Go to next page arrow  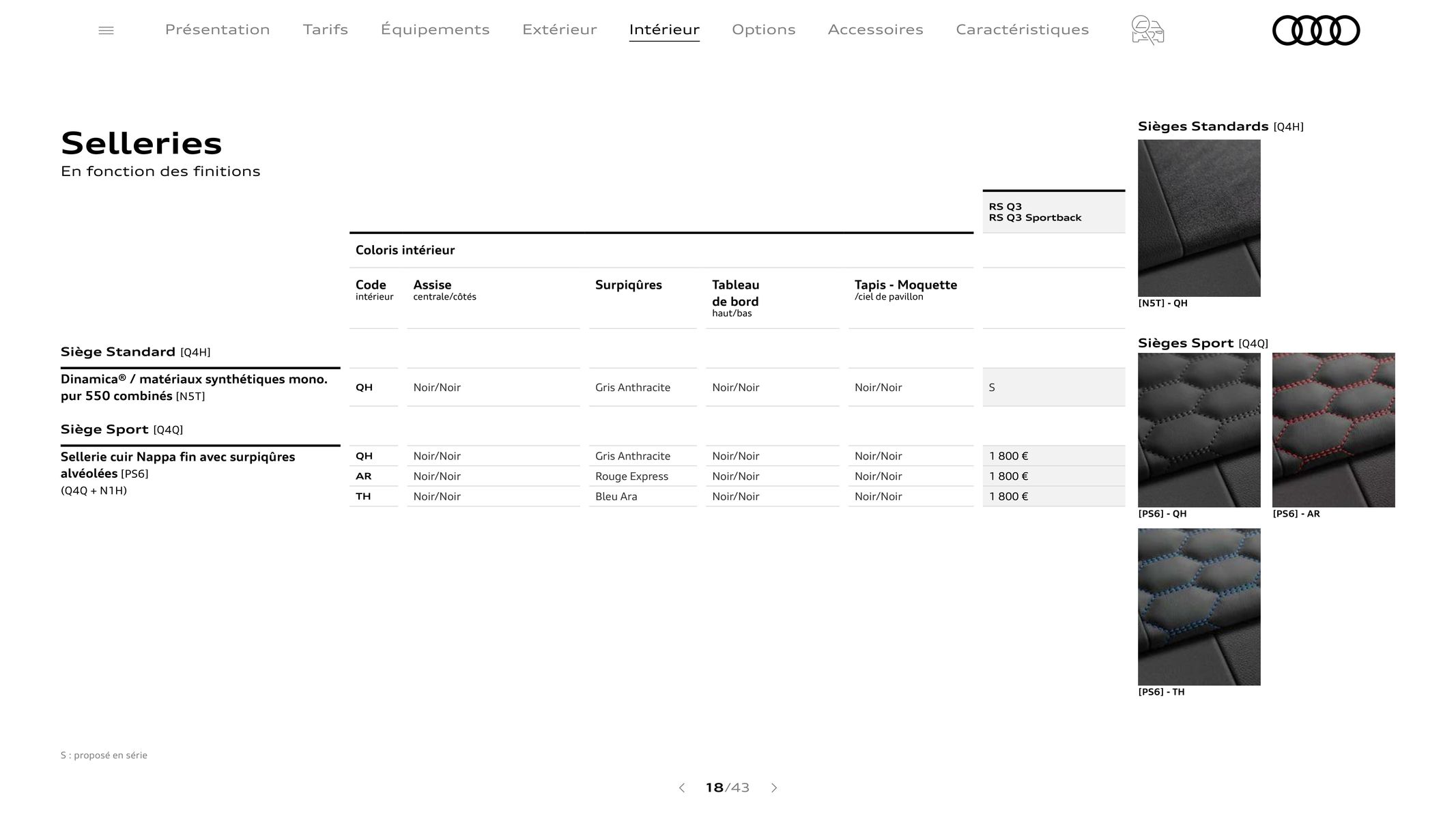774,788
